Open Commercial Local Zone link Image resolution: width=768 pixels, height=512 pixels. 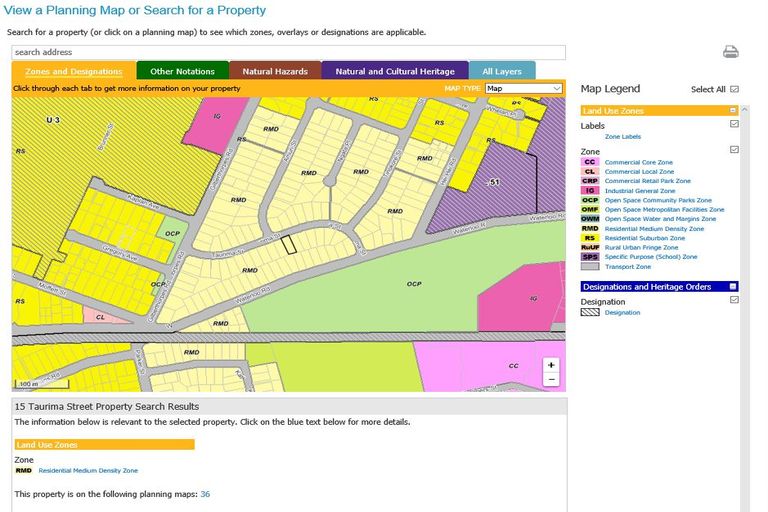(x=639, y=171)
